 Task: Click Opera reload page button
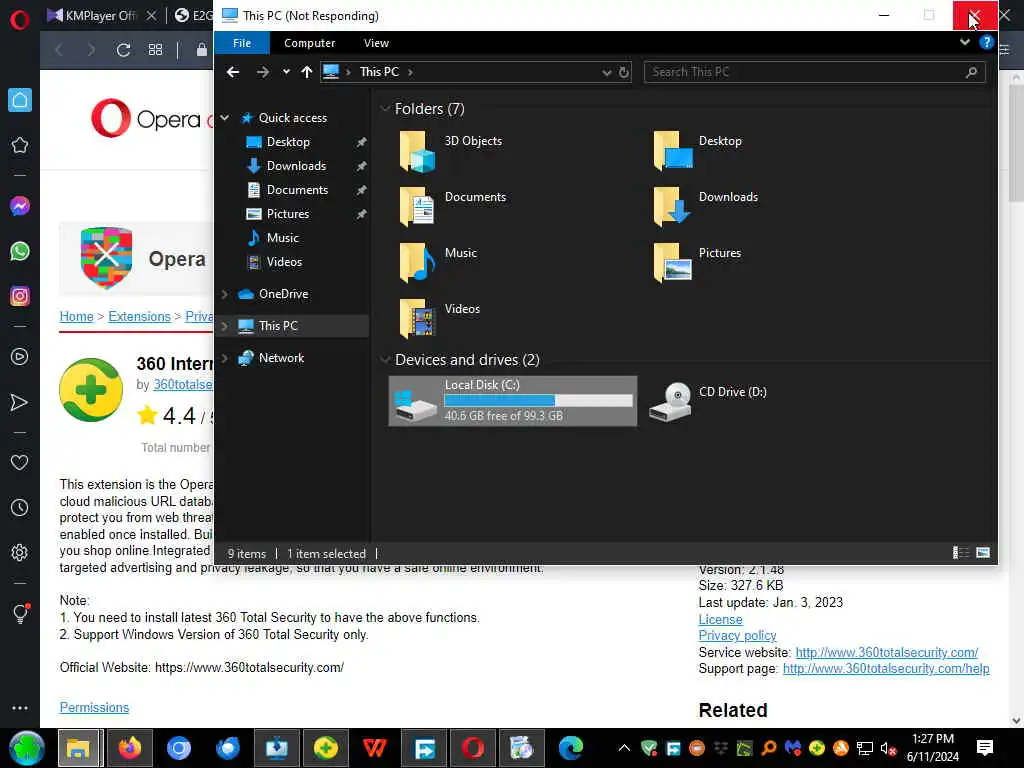point(123,50)
